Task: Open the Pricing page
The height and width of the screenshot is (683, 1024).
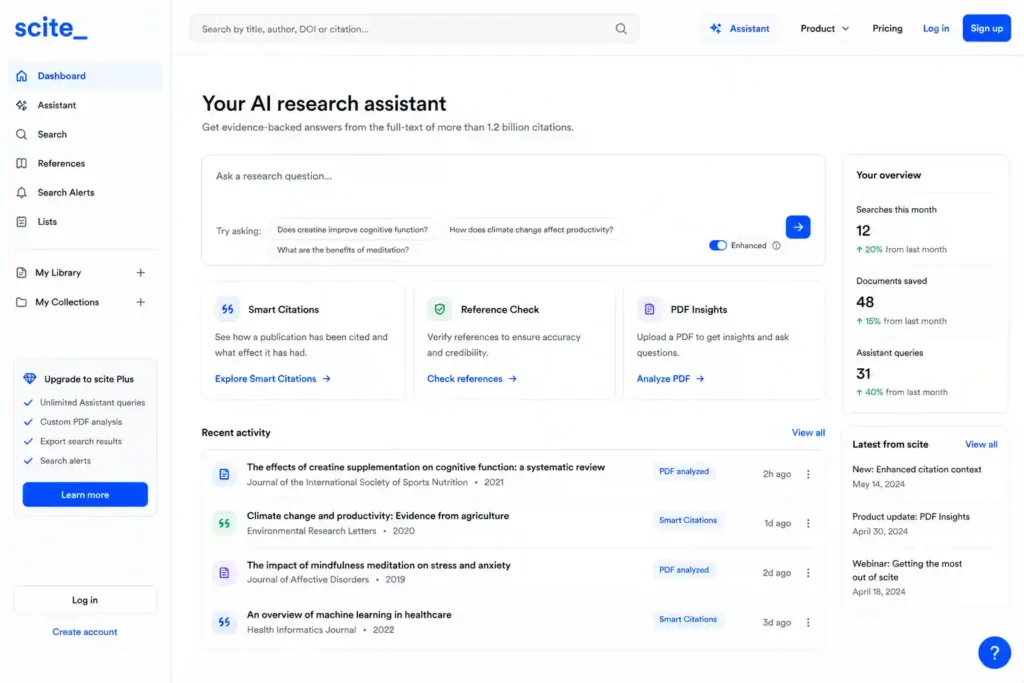Action: pyautogui.click(x=887, y=29)
